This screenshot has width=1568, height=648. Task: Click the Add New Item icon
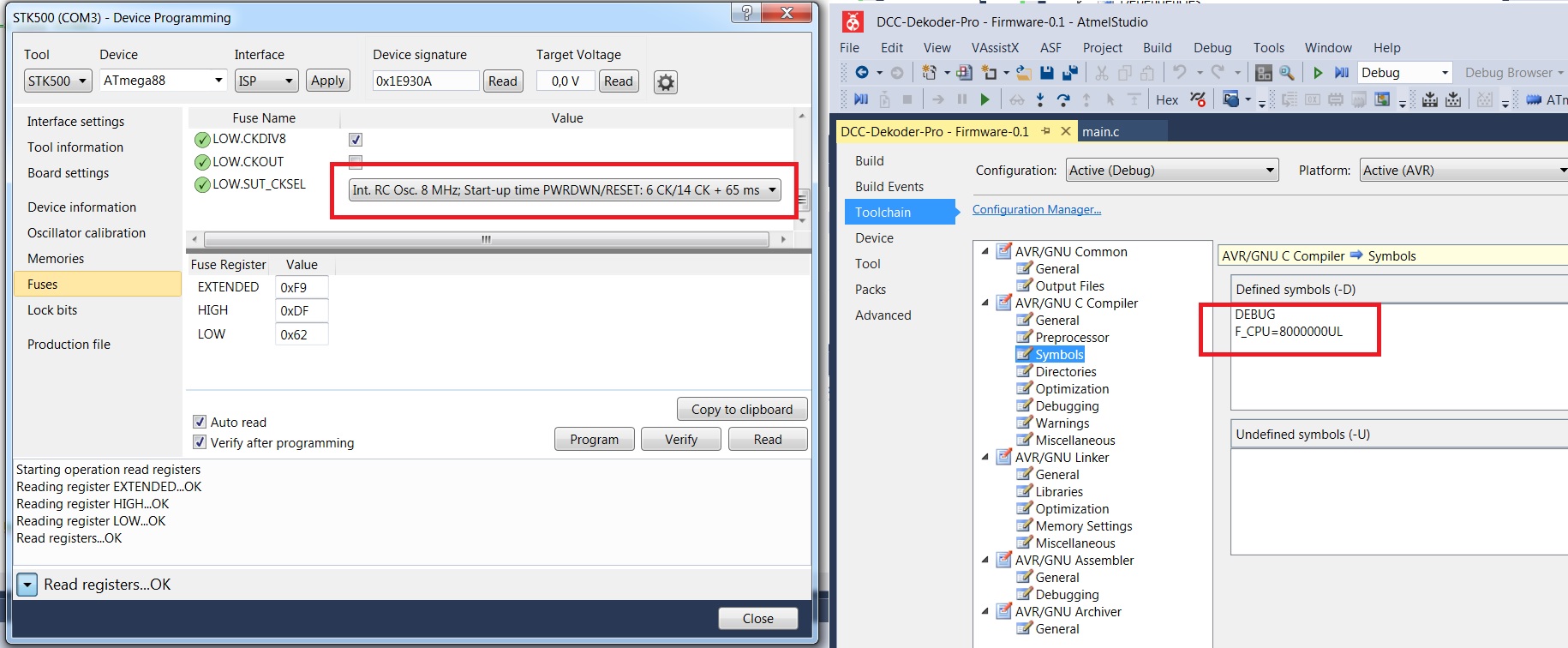click(990, 73)
